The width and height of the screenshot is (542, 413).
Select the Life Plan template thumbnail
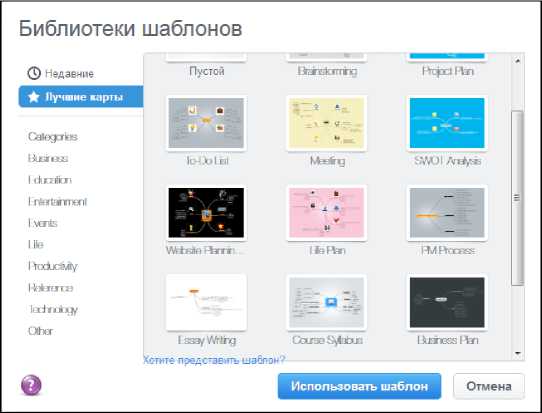[327, 213]
